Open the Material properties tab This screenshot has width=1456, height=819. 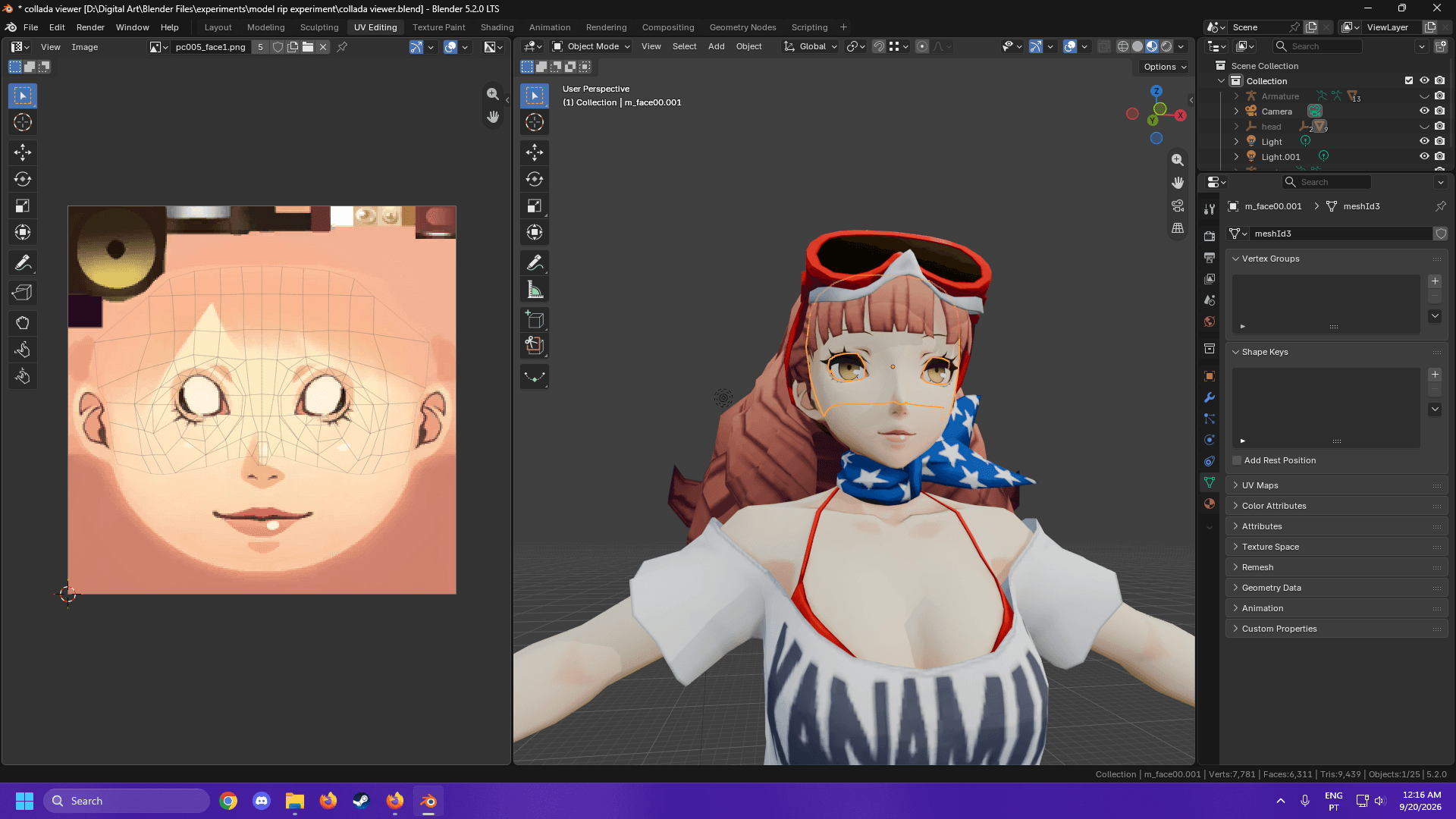click(1210, 504)
